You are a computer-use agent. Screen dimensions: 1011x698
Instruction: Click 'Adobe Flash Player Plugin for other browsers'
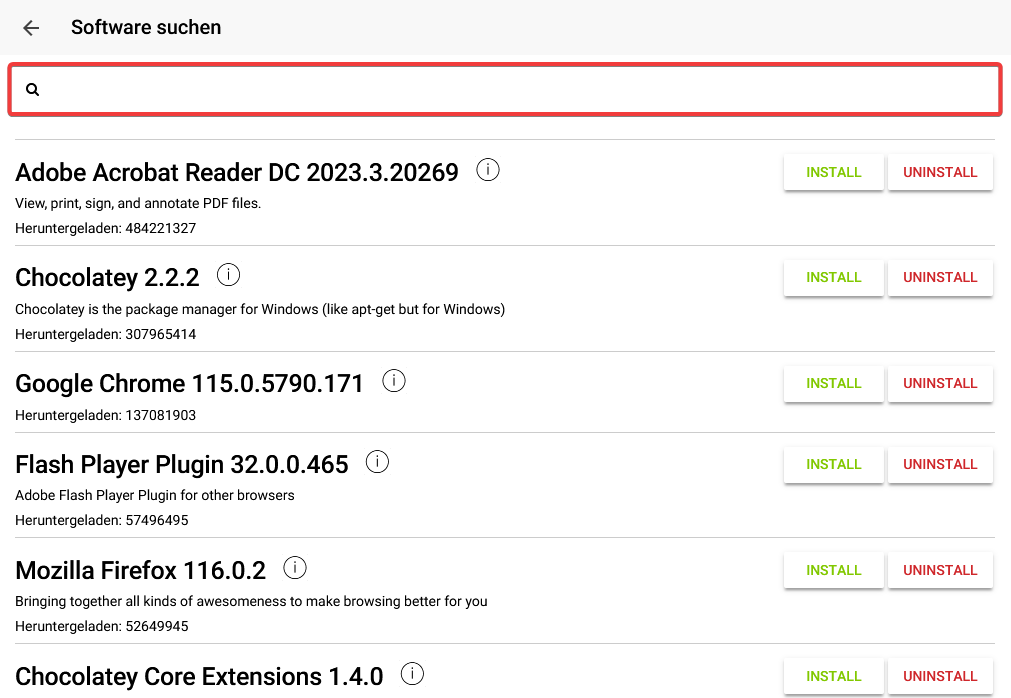(155, 496)
